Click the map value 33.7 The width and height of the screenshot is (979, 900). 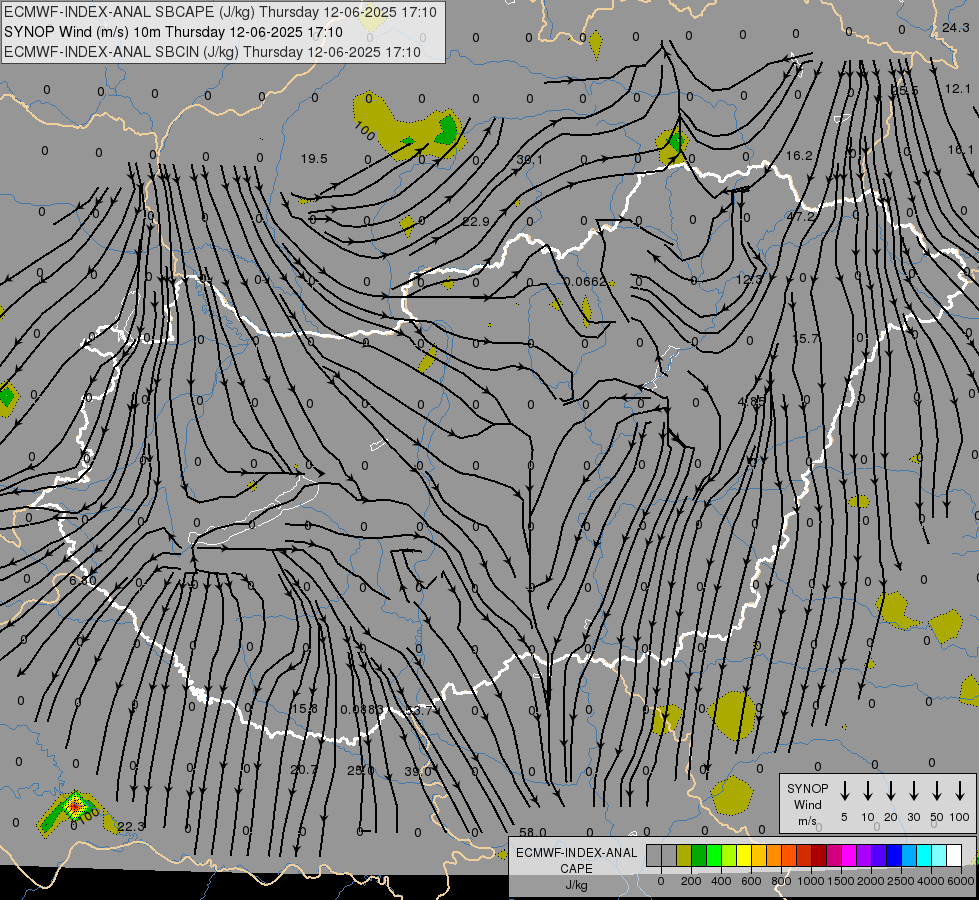(419, 710)
